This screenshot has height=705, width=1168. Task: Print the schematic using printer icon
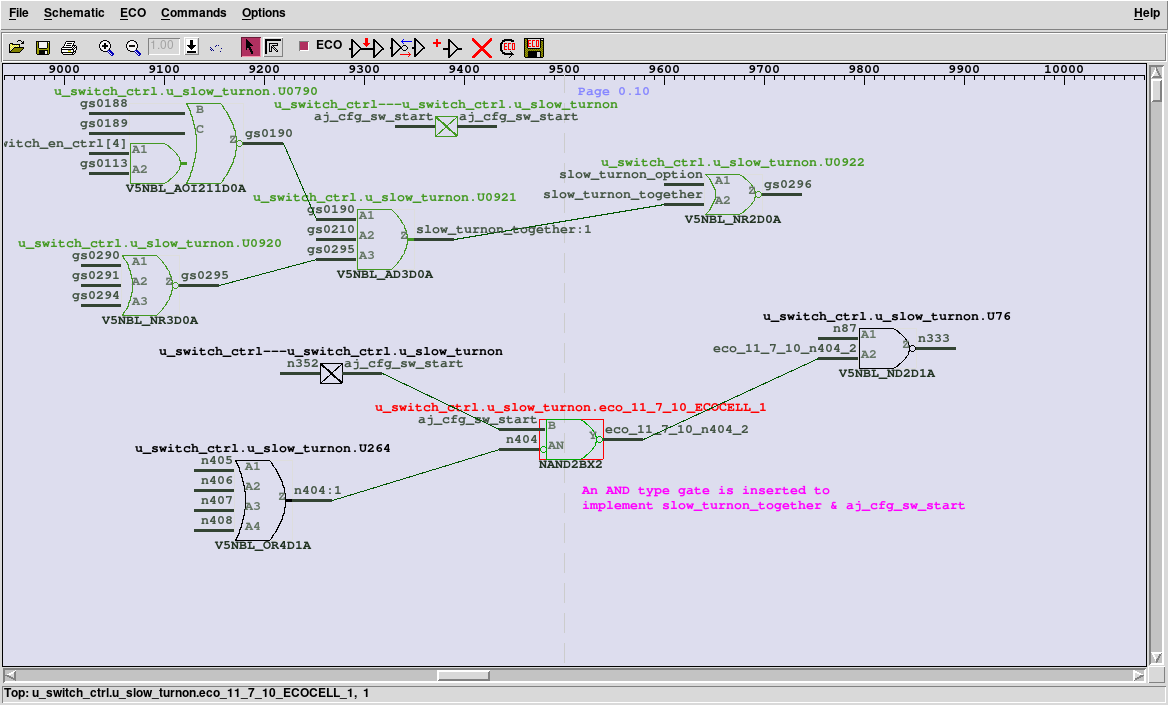point(69,47)
